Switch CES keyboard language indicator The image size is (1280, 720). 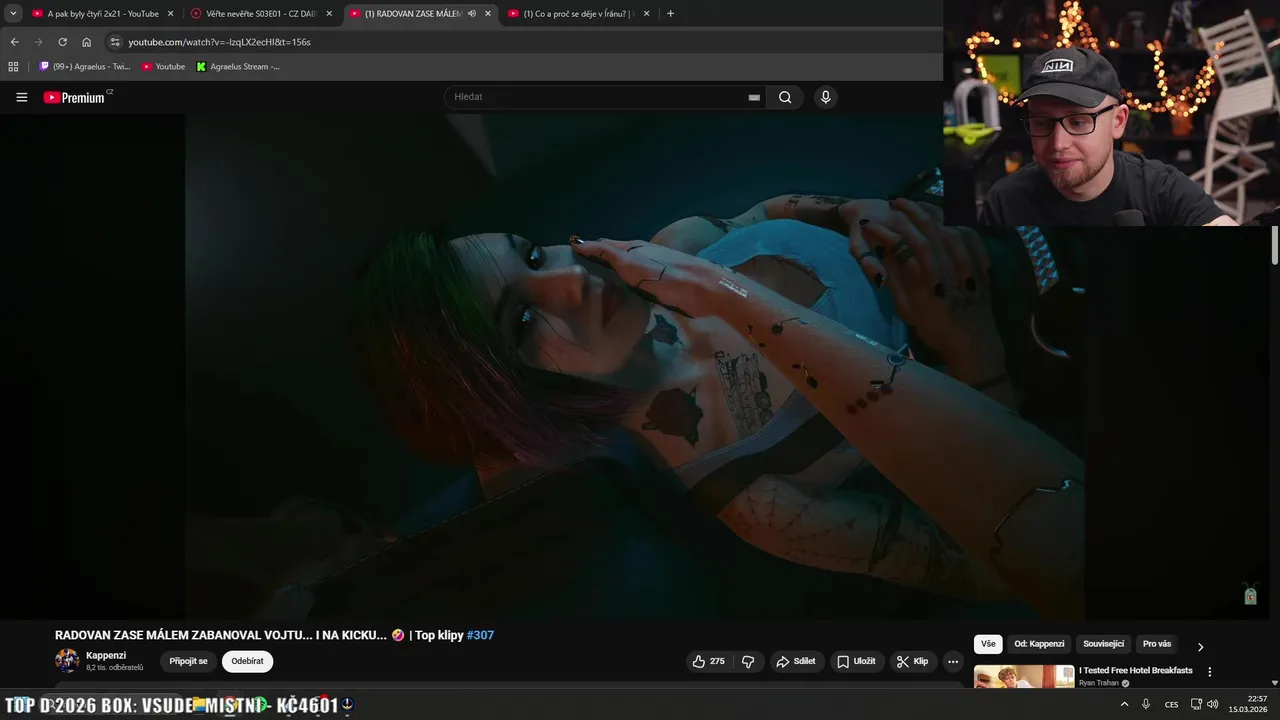tap(1171, 704)
